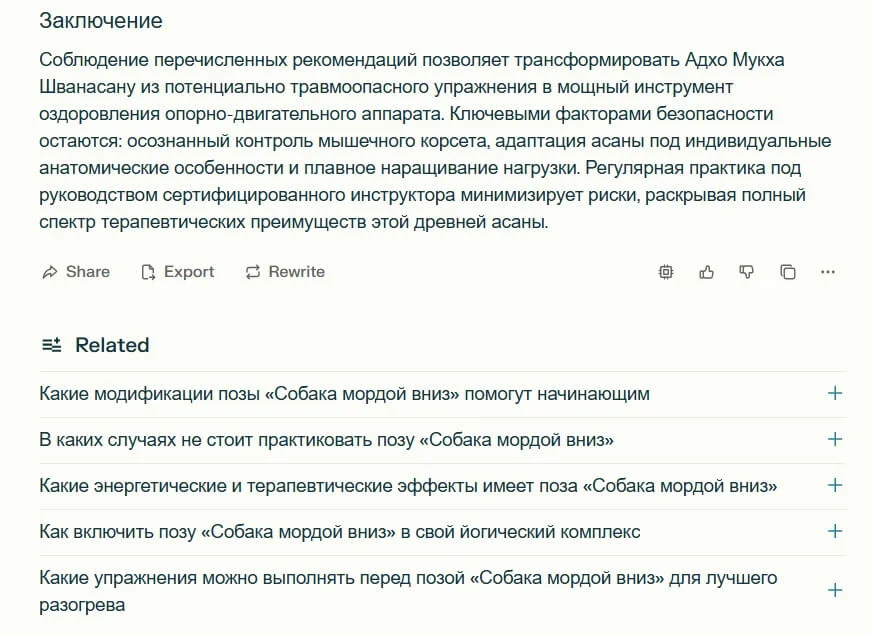872x635 pixels.
Task: Click the Related list icon
Action: 51,345
